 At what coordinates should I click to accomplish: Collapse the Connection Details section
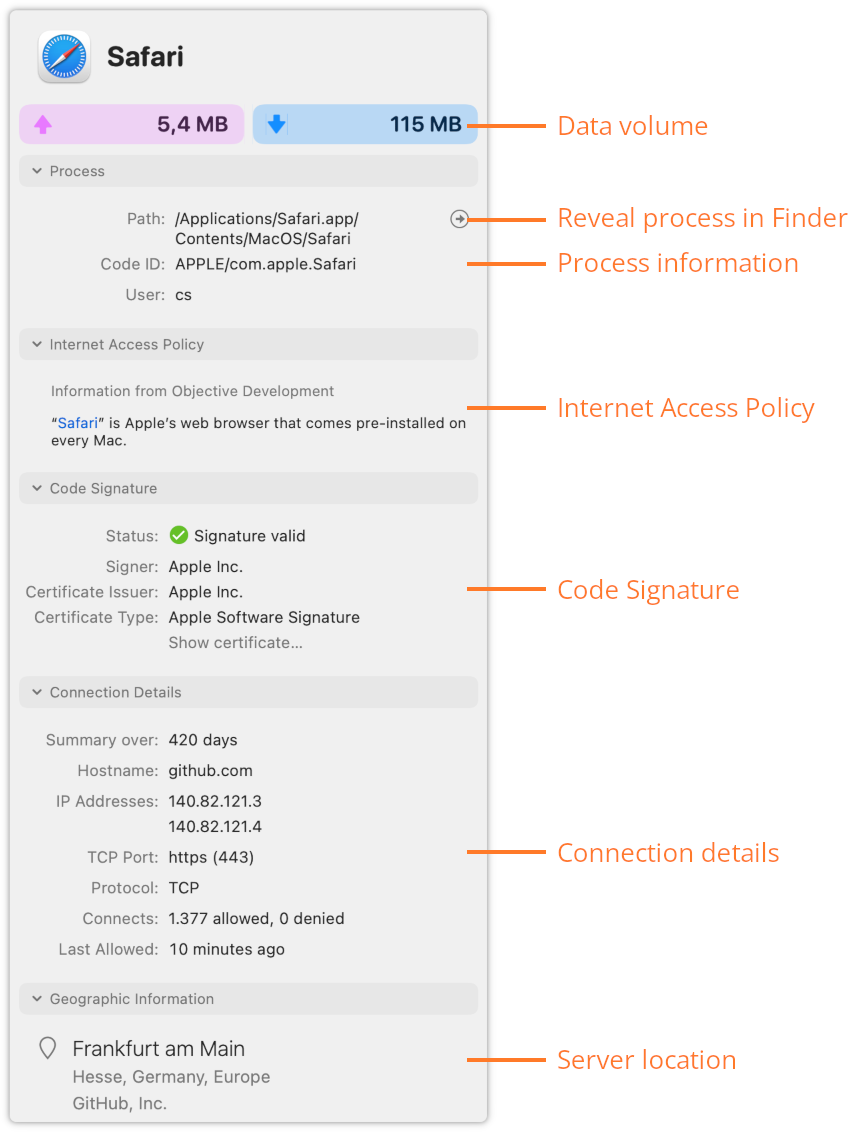37,692
